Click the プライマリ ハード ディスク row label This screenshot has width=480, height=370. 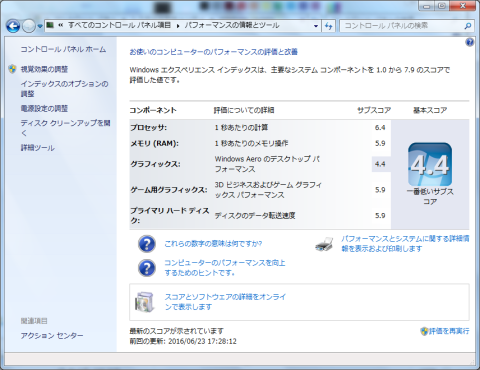169,215
